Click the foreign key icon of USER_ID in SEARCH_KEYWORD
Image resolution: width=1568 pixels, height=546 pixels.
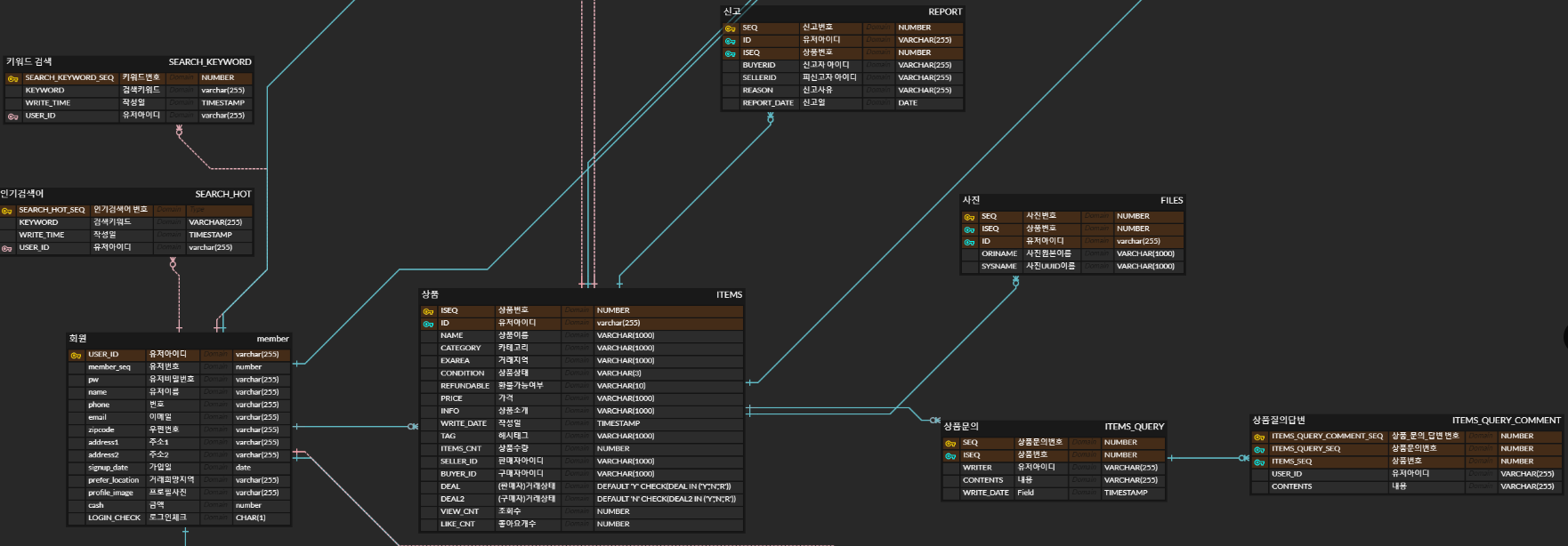[12, 116]
